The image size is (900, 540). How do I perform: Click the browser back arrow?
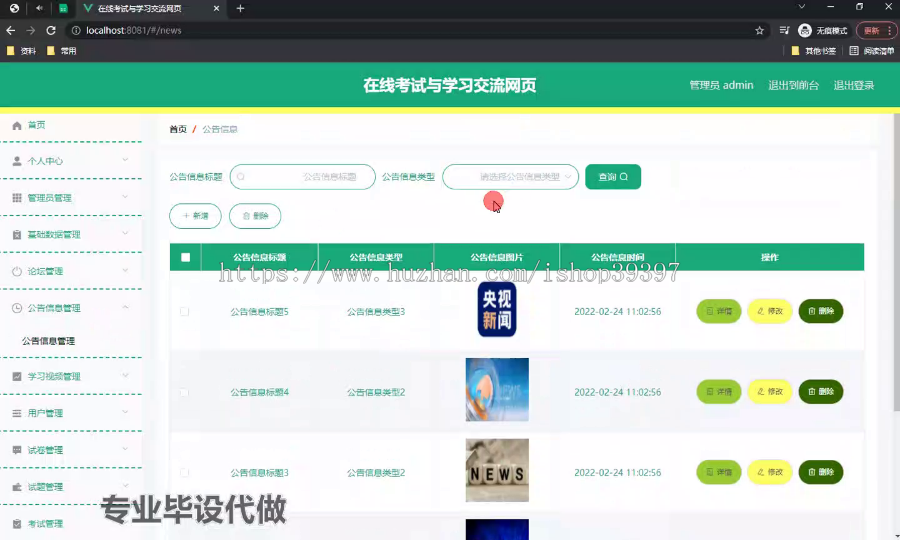[x=10, y=30]
